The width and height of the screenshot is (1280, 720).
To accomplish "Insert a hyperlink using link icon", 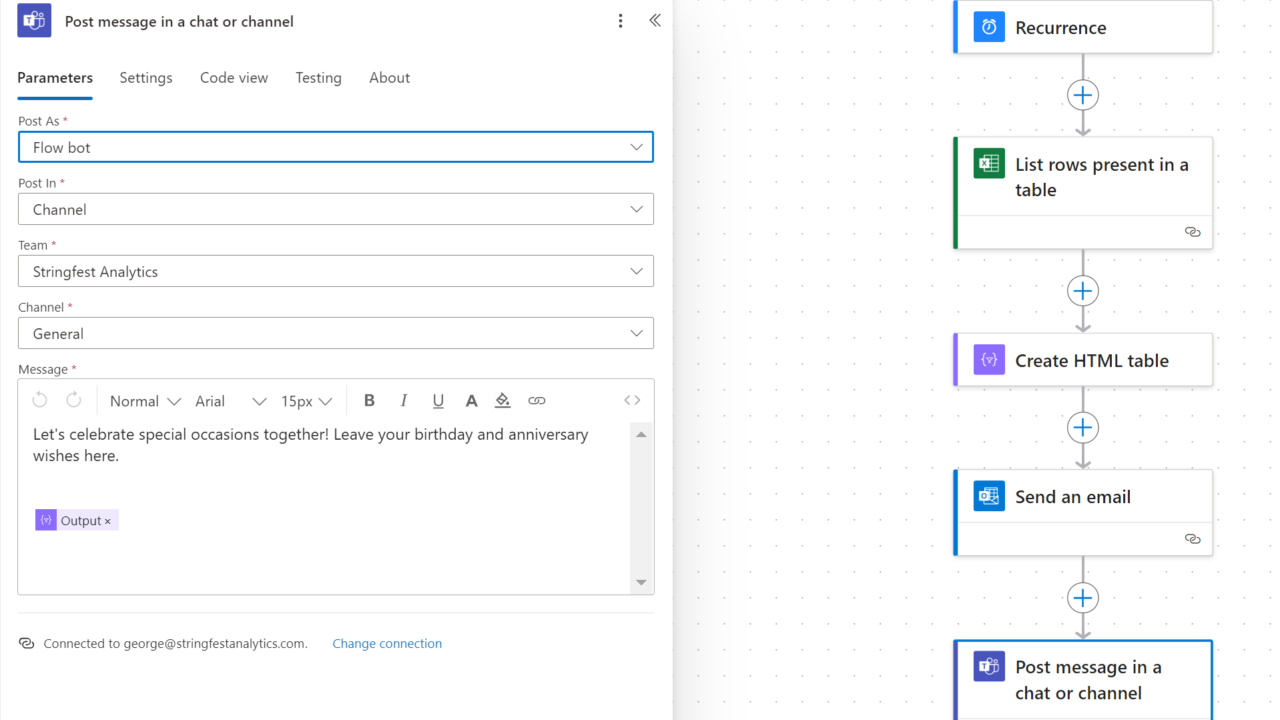I will click(537, 401).
